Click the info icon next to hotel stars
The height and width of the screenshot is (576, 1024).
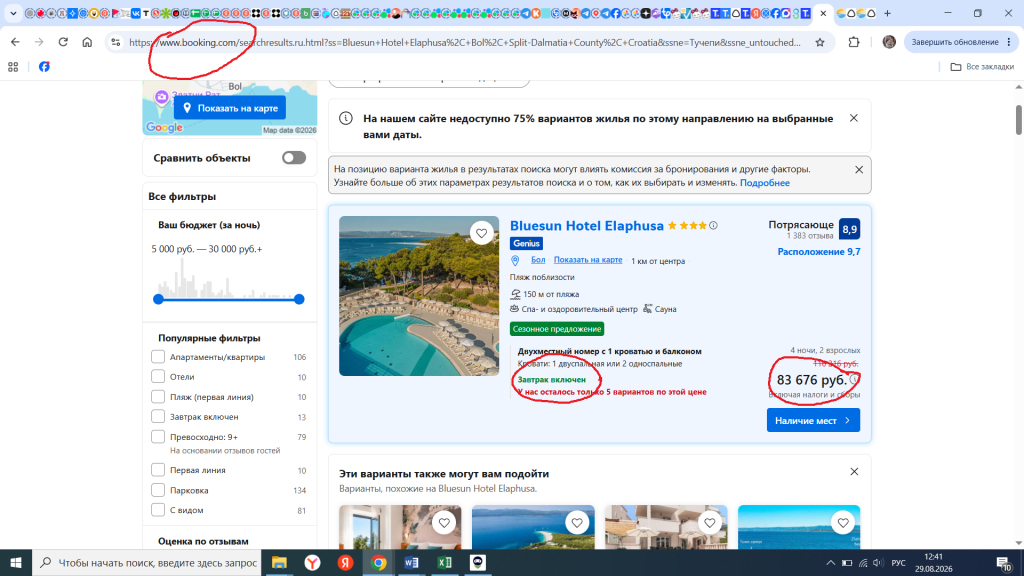713,225
